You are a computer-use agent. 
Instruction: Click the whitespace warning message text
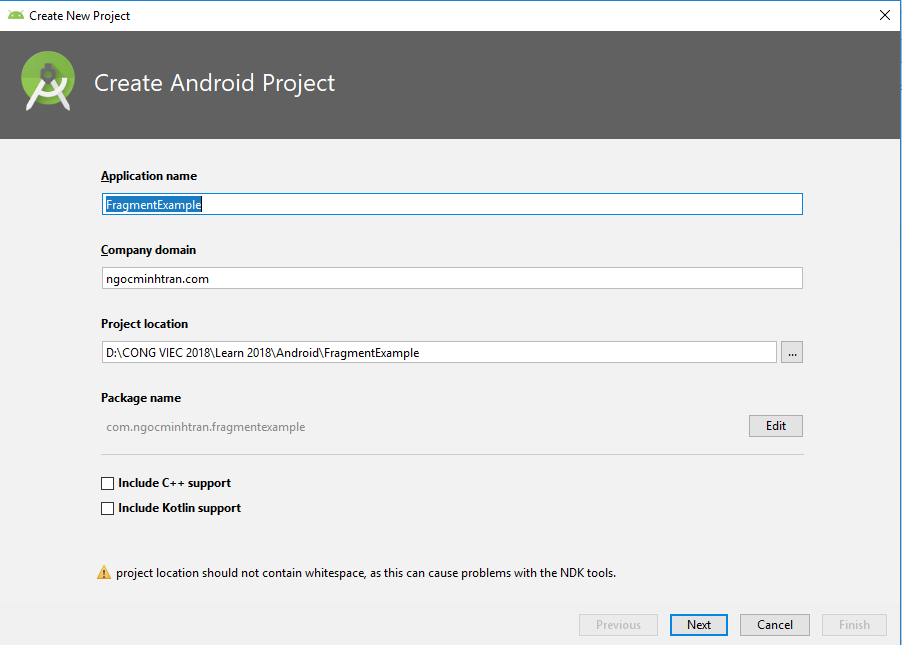pos(366,573)
